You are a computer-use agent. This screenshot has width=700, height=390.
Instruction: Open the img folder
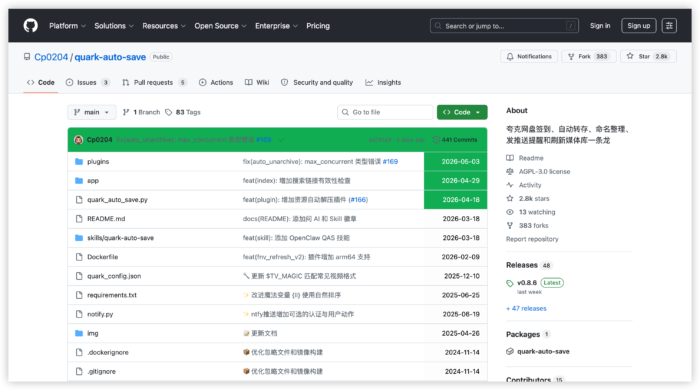point(93,333)
